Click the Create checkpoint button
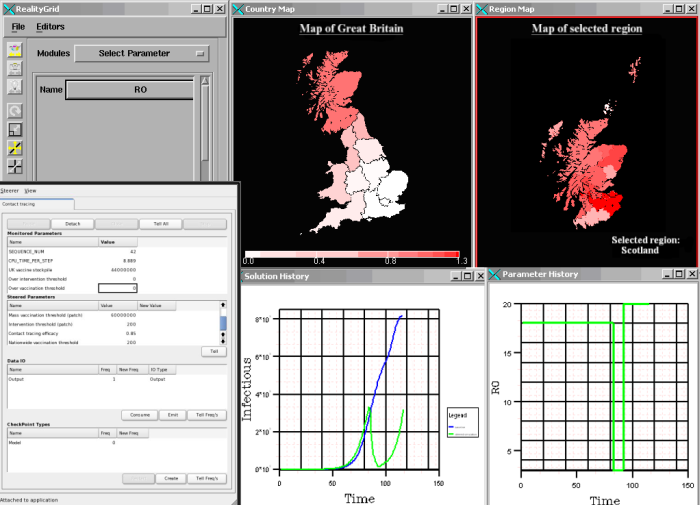Screen dimensions: 700x505 pyautogui.click(x=171, y=479)
